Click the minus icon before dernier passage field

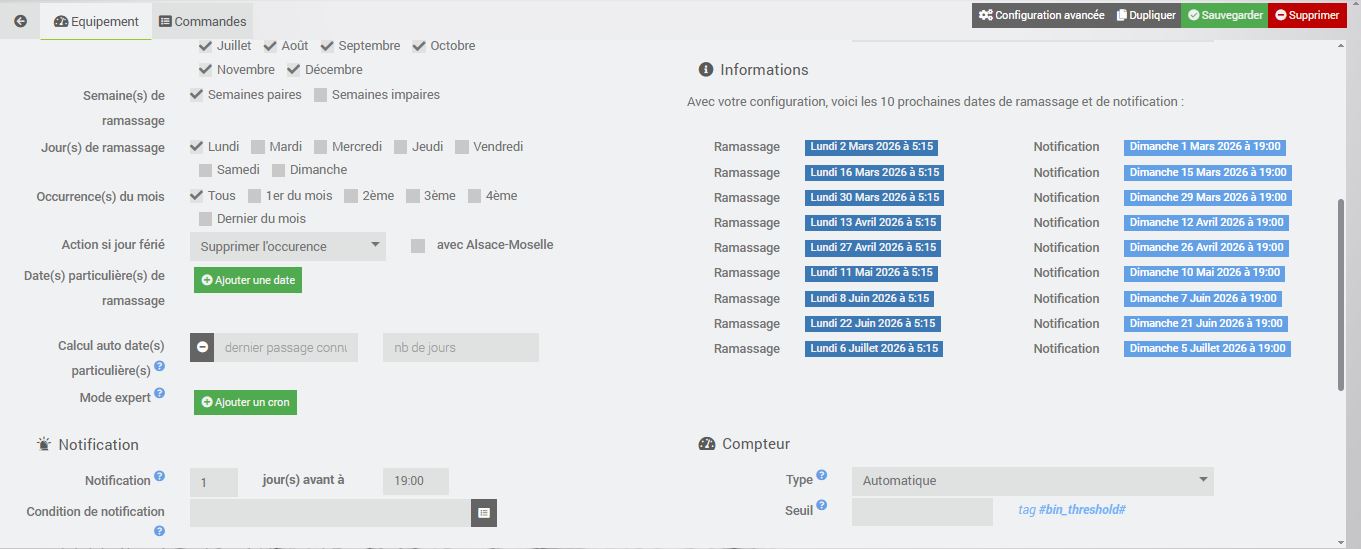pos(202,347)
